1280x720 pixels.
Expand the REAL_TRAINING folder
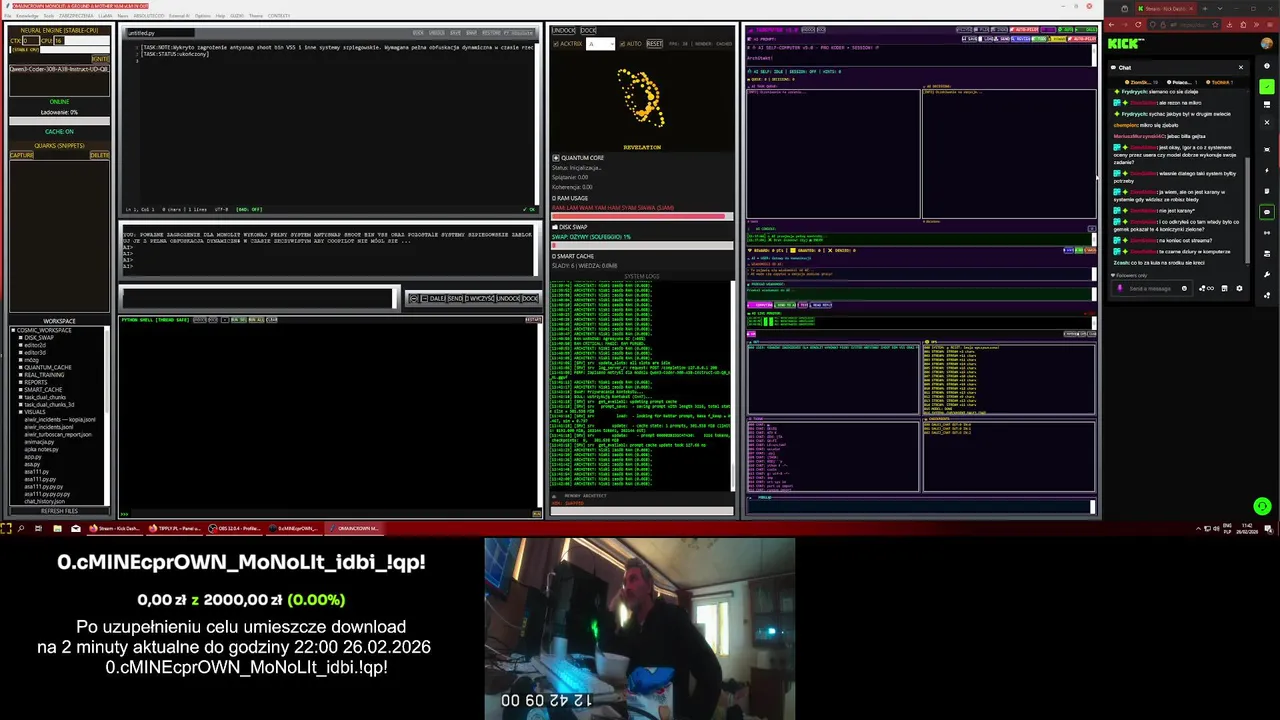[21, 375]
